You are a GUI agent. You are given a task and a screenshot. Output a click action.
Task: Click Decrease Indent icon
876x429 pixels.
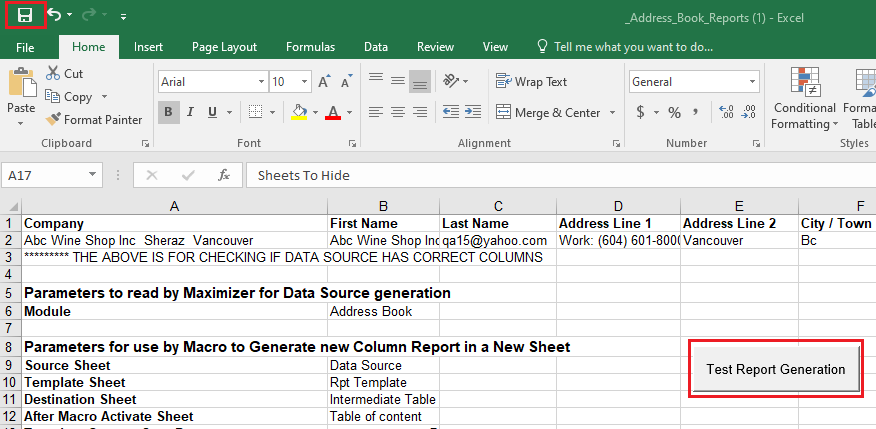pyautogui.click(x=450, y=112)
